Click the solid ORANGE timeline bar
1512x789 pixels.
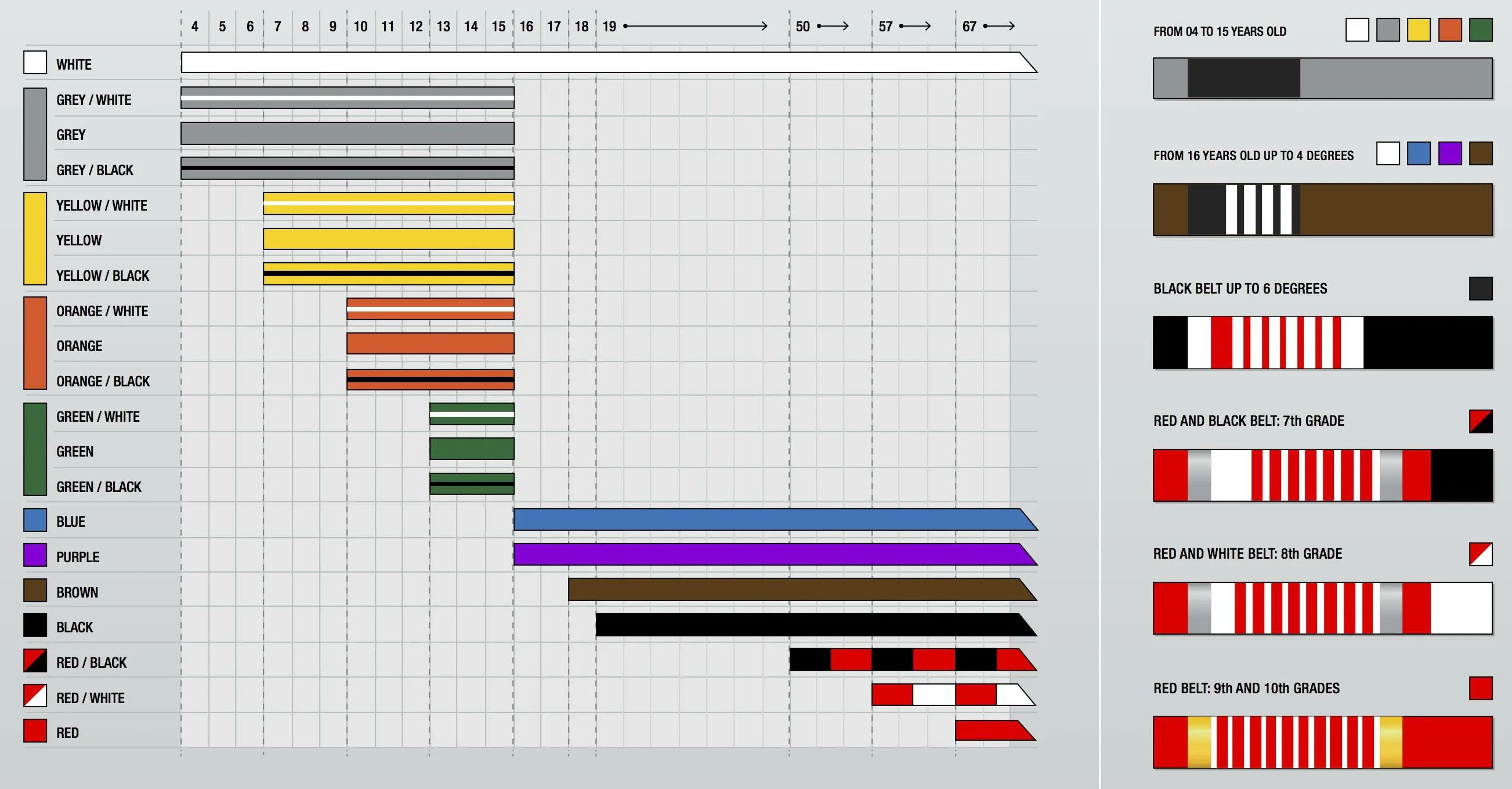(431, 343)
